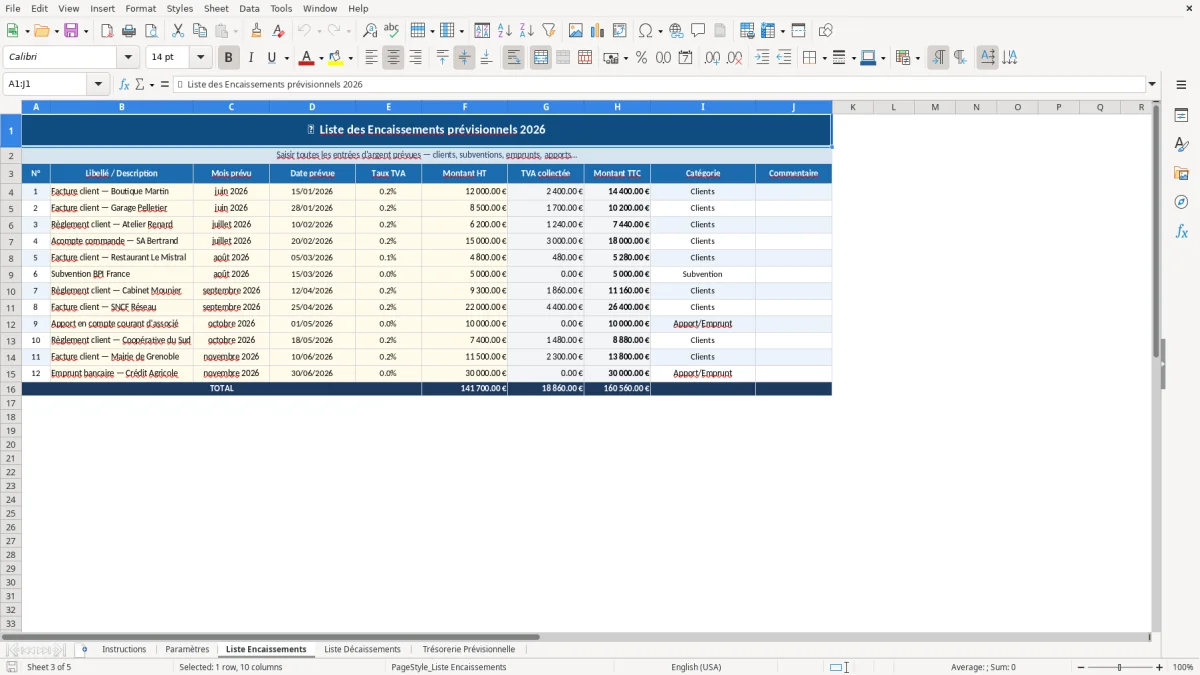
Task: Open the Format menu
Action: (x=140, y=8)
